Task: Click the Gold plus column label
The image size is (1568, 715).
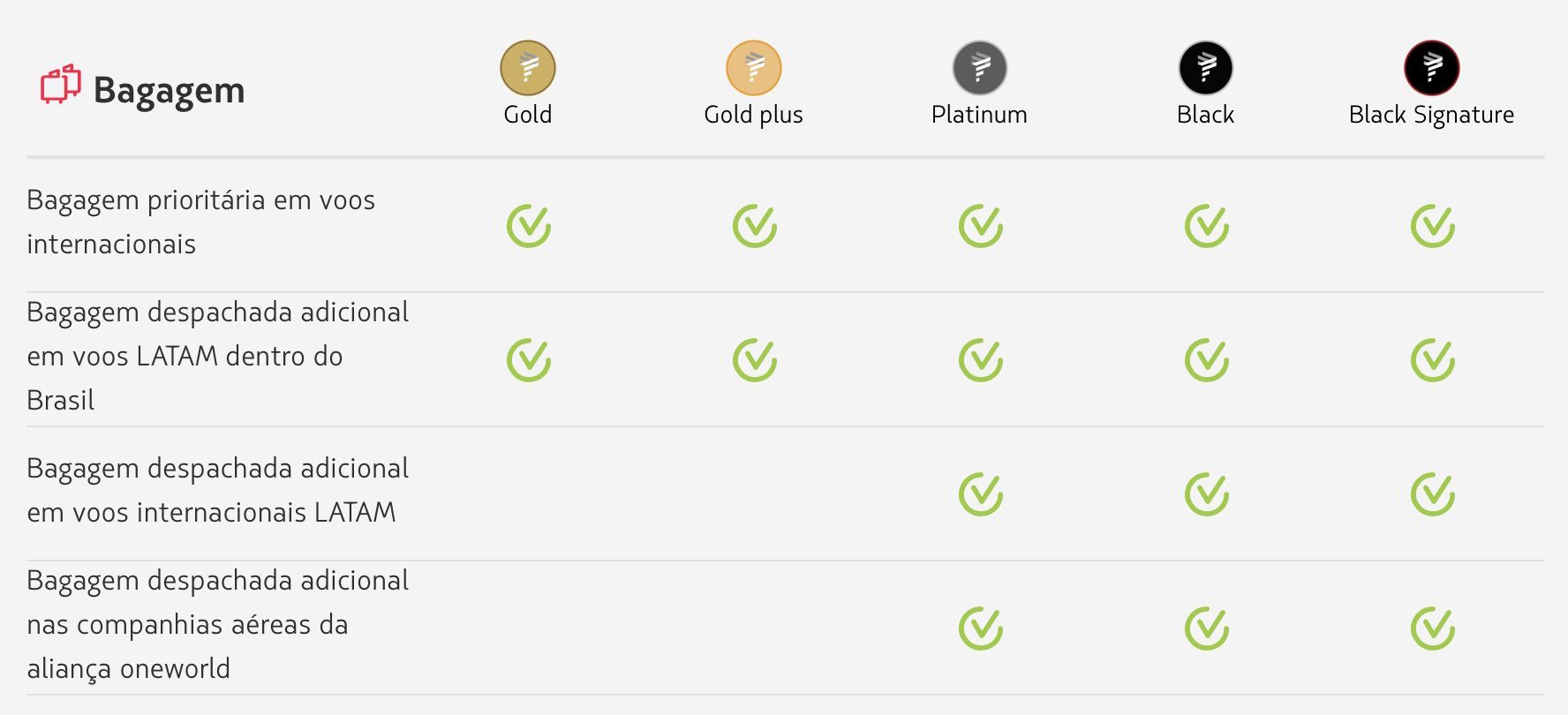Action: (753, 115)
